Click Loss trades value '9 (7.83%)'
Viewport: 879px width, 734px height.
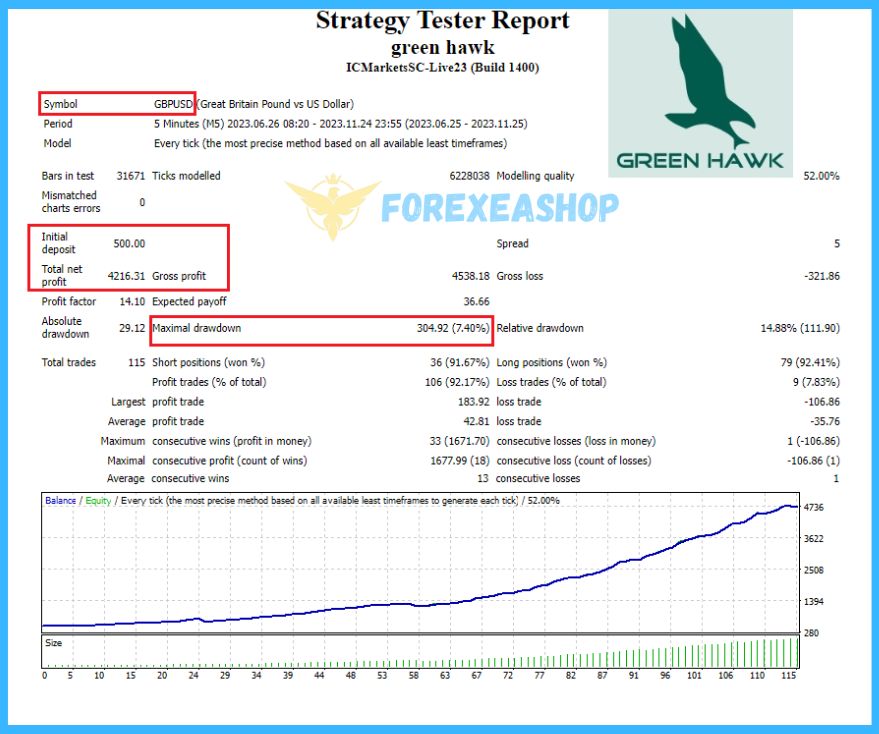point(816,382)
